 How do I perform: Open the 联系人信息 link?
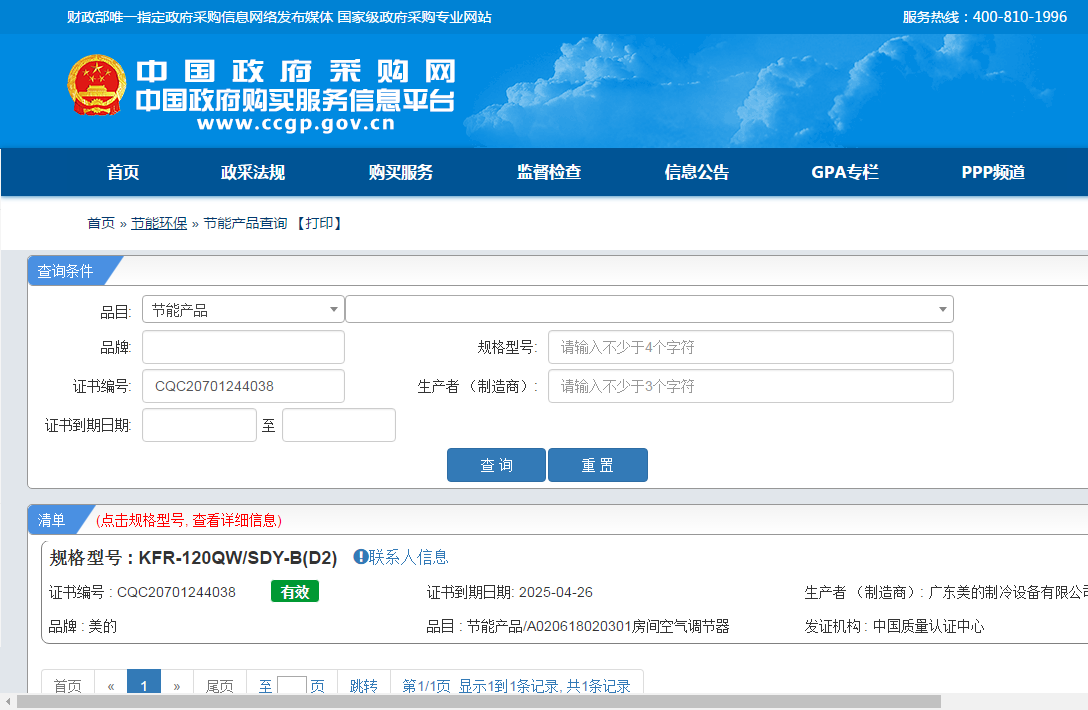pos(408,557)
